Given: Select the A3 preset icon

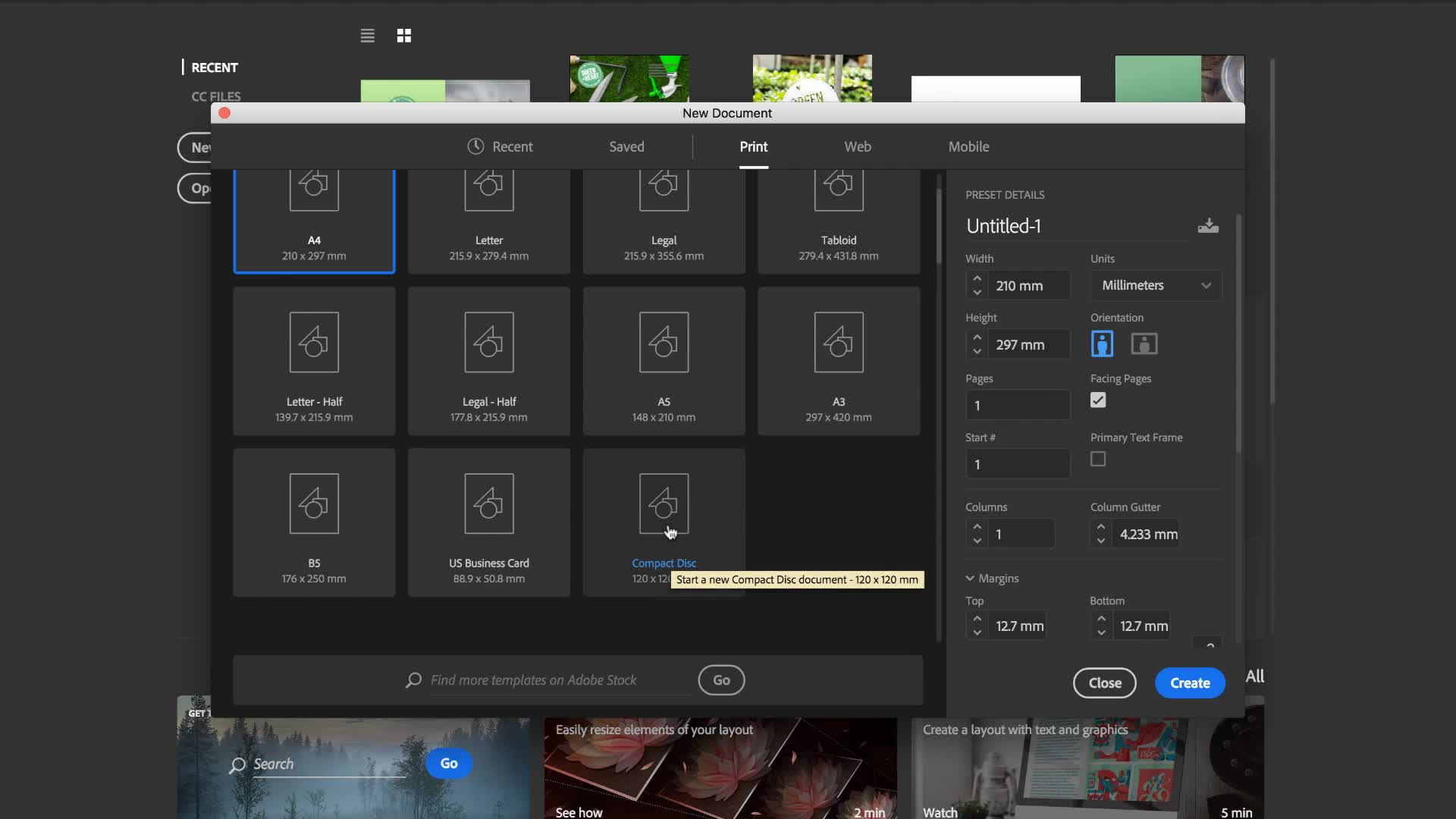Looking at the screenshot, I should 839,342.
